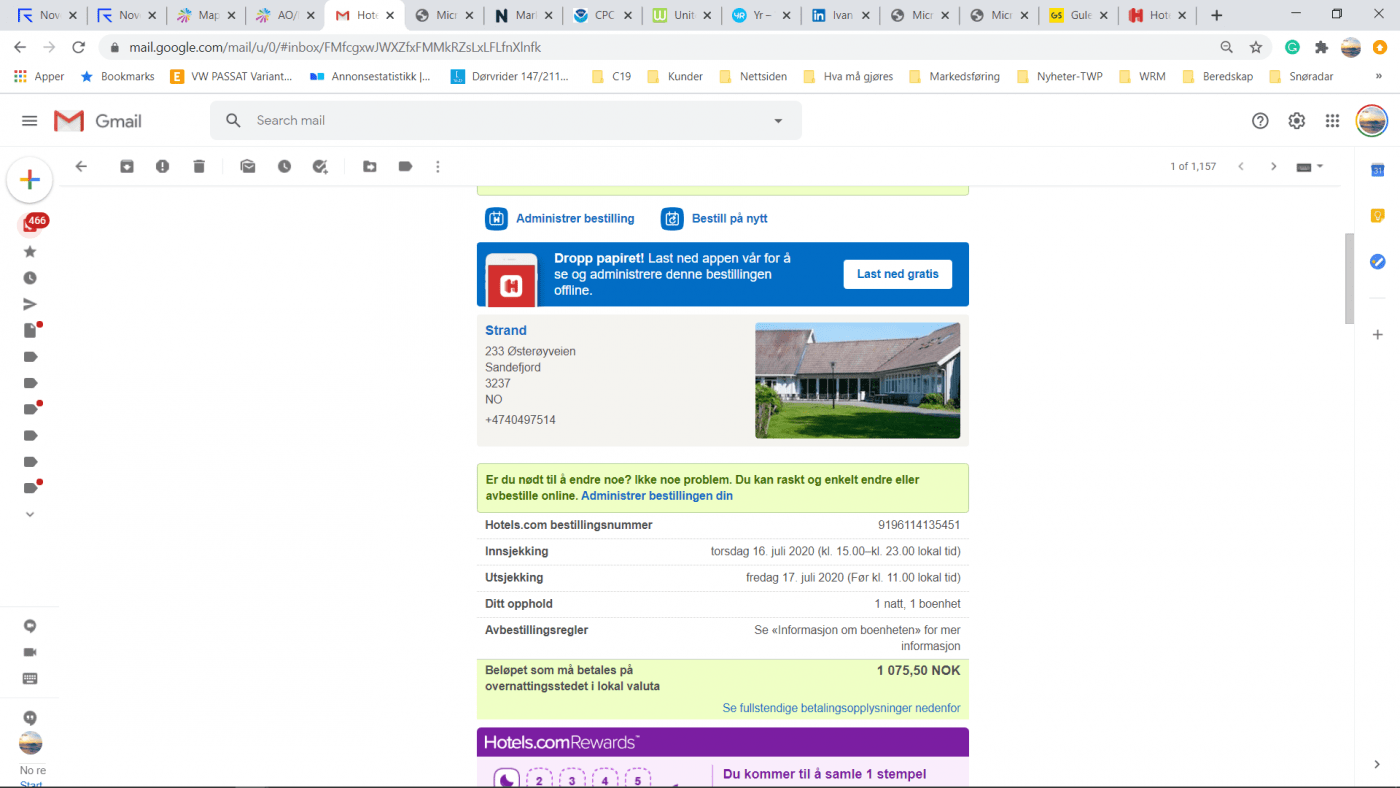The image size is (1400, 788).
Task: Join a meeting with the keyboard icon
Action: click(x=30, y=678)
